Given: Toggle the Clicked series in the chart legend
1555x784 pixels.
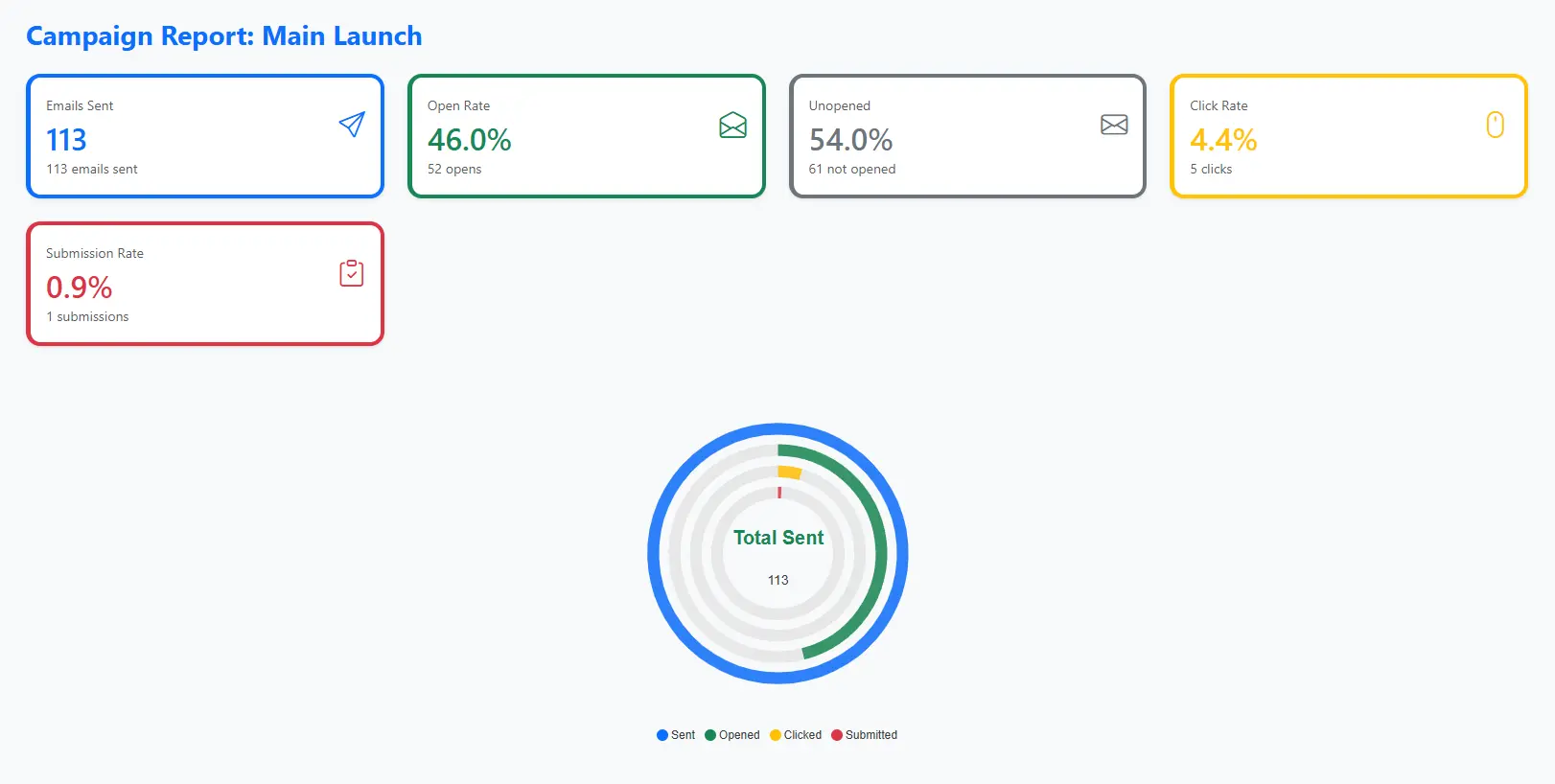Looking at the screenshot, I should (797, 734).
